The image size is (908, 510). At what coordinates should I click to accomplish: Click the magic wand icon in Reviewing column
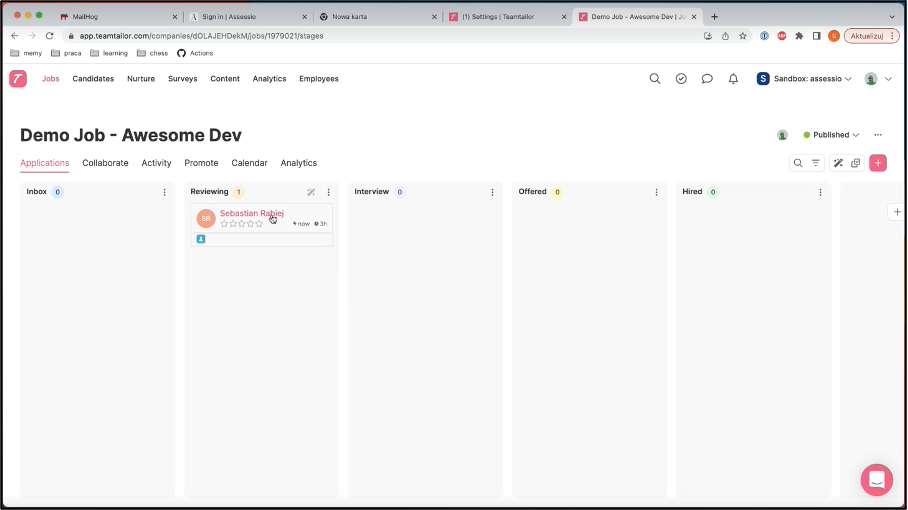coord(311,192)
